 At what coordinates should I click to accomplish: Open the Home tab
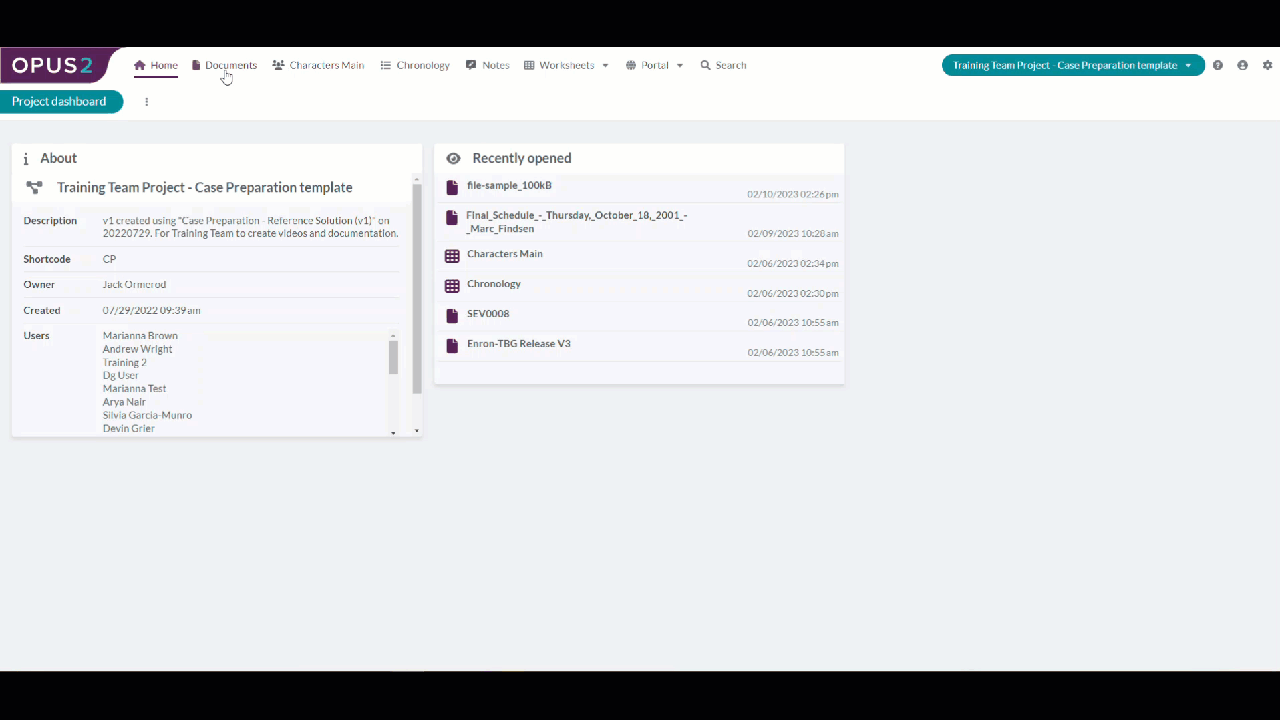coord(156,65)
